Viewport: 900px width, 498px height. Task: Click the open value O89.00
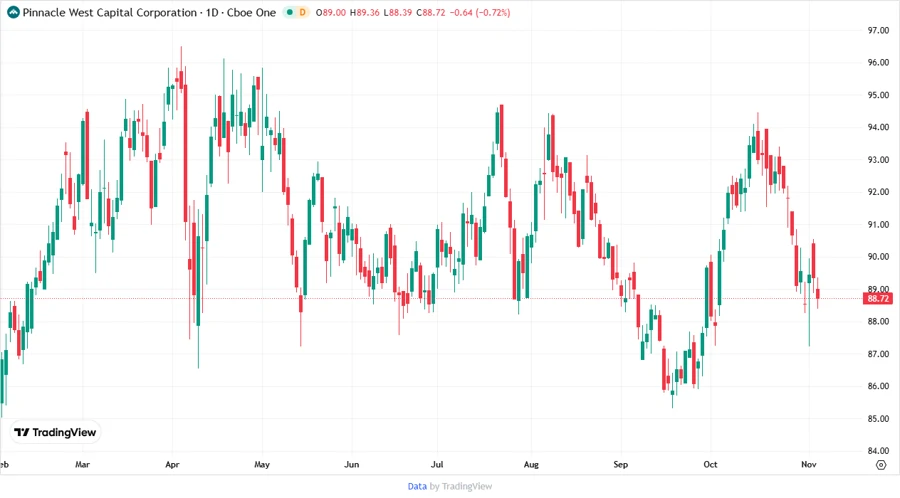[331, 12]
